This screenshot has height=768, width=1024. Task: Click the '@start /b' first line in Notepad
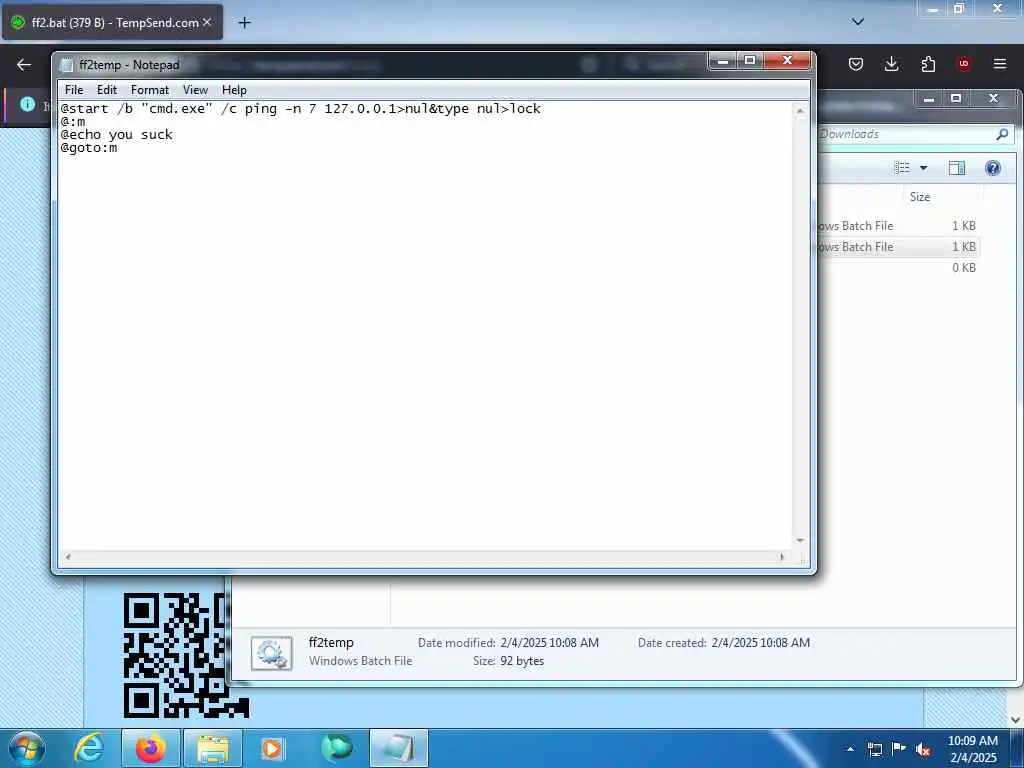pyautogui.click(x=300, y=108)
